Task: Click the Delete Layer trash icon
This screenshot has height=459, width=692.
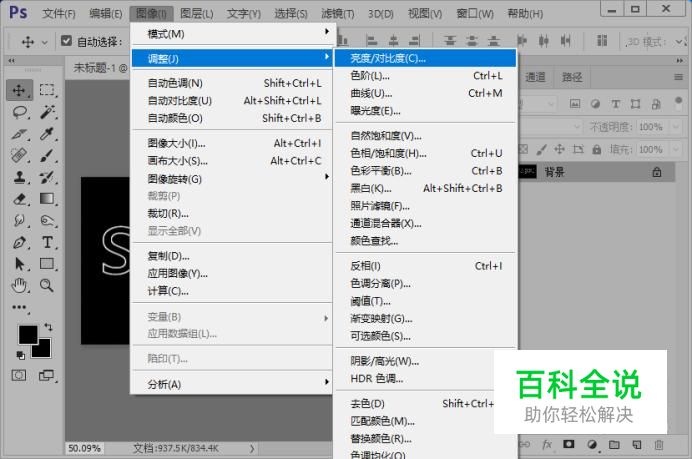Action: point(658,444)
